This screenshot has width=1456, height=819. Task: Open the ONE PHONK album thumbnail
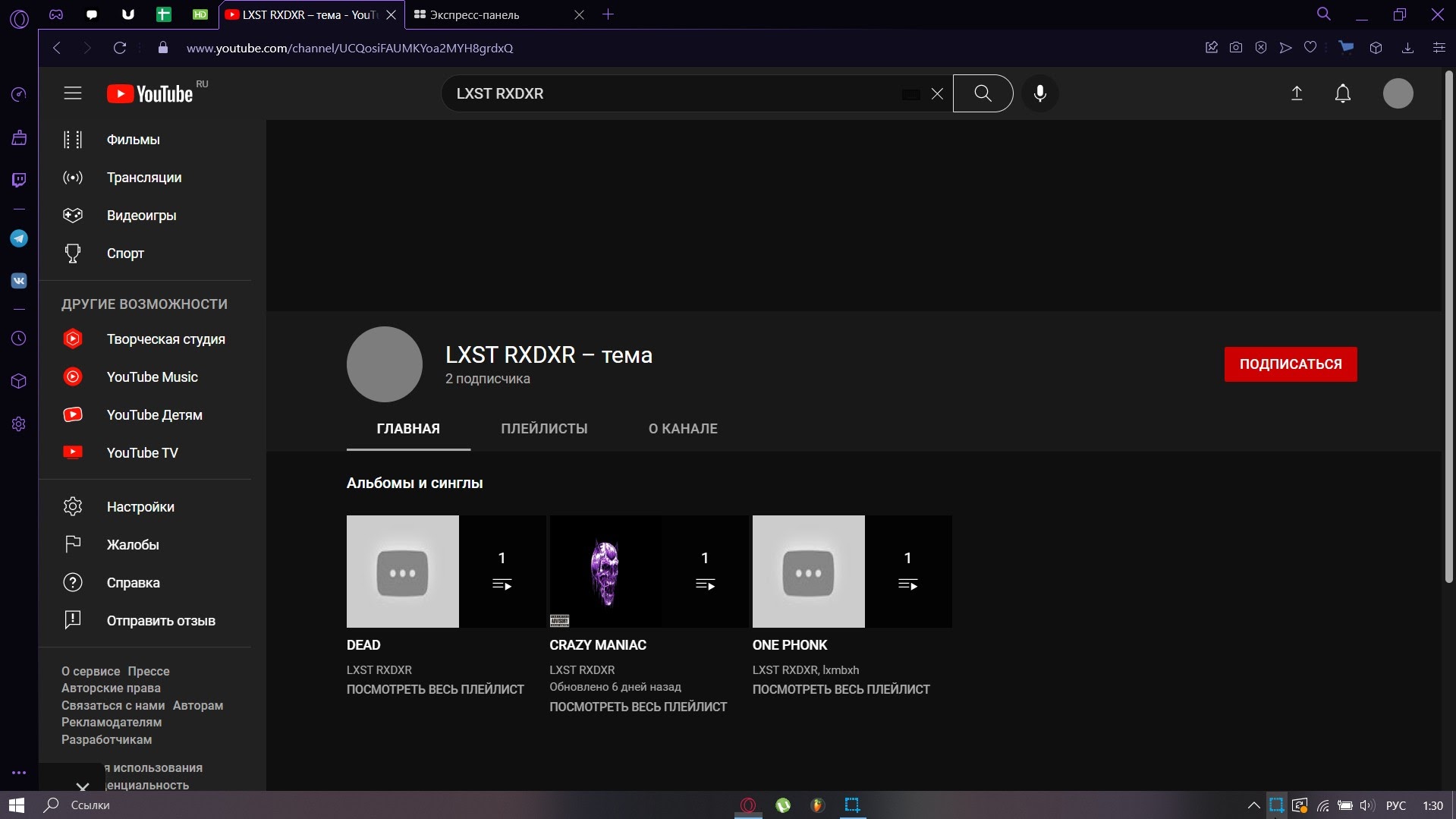852,572
